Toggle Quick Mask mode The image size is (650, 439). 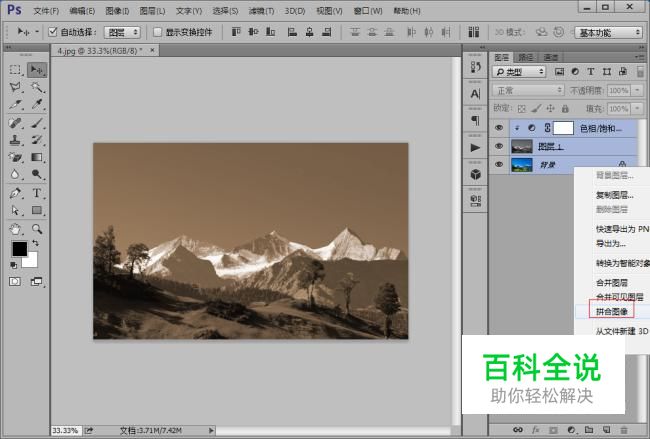coord(15,282)
